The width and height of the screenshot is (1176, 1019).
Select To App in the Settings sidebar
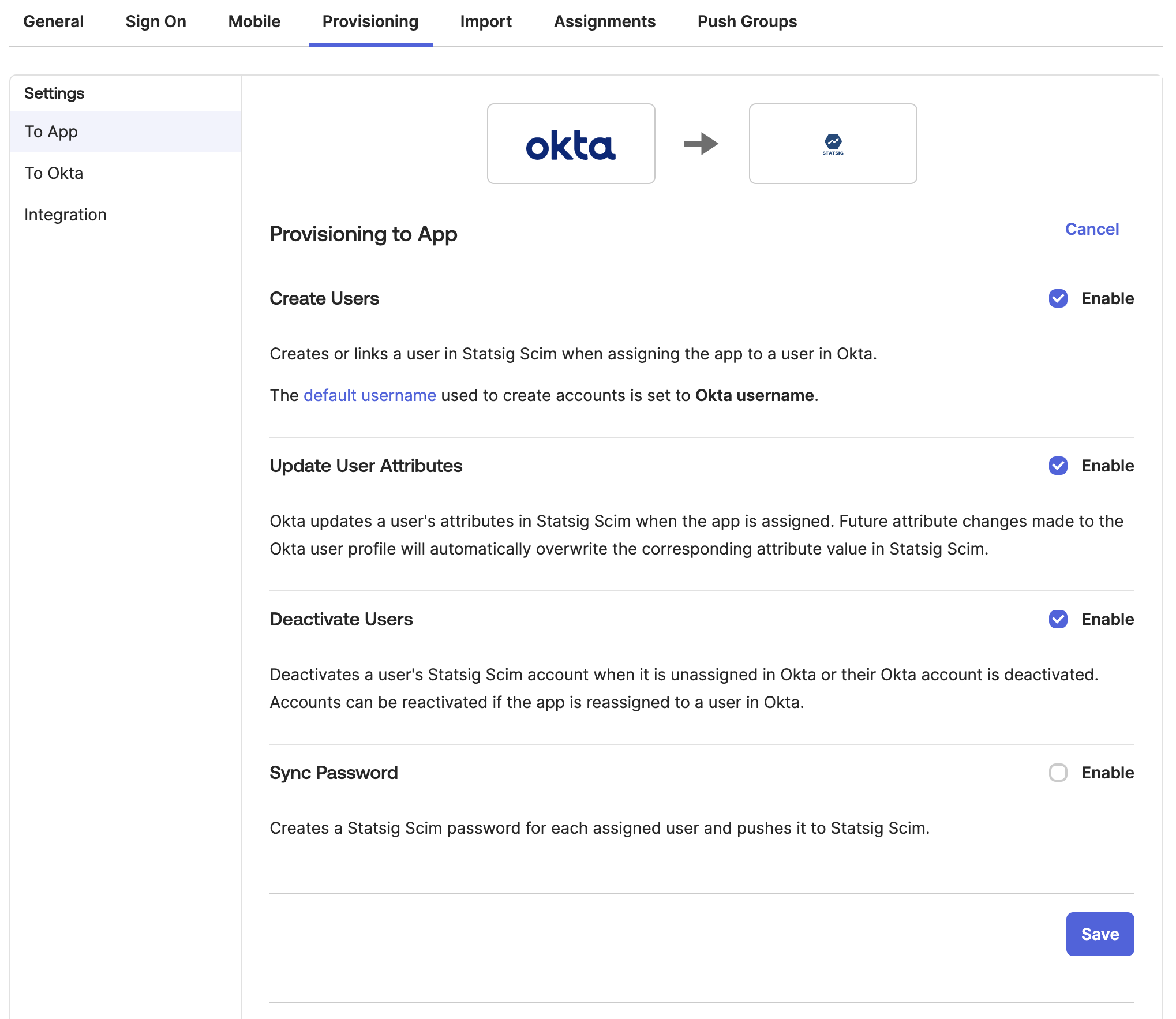[51, 131]
